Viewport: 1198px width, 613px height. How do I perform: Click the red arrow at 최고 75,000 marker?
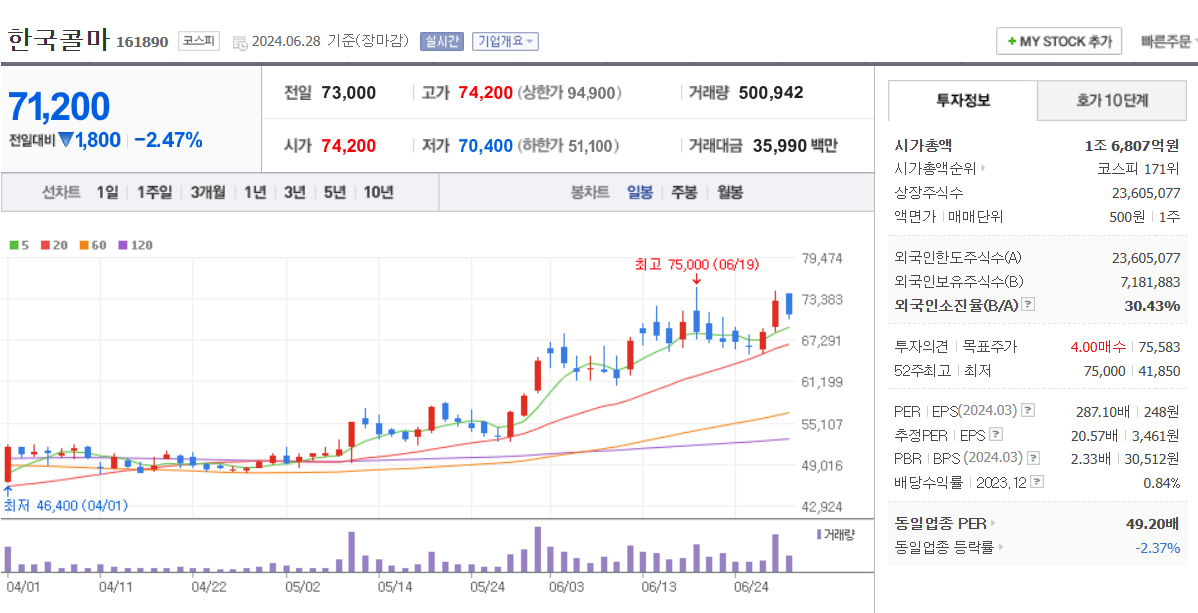[x=697, y=280]
